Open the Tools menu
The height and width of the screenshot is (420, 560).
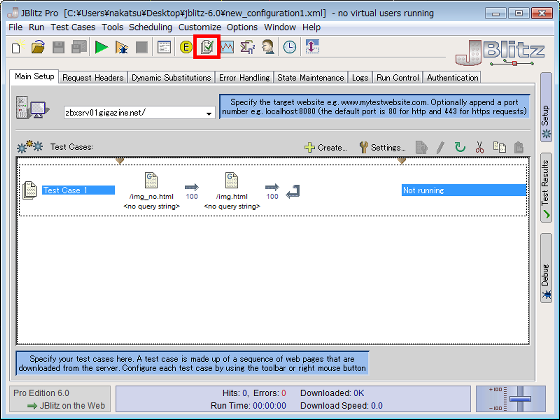pyautogui.click(x=112, y=27)
